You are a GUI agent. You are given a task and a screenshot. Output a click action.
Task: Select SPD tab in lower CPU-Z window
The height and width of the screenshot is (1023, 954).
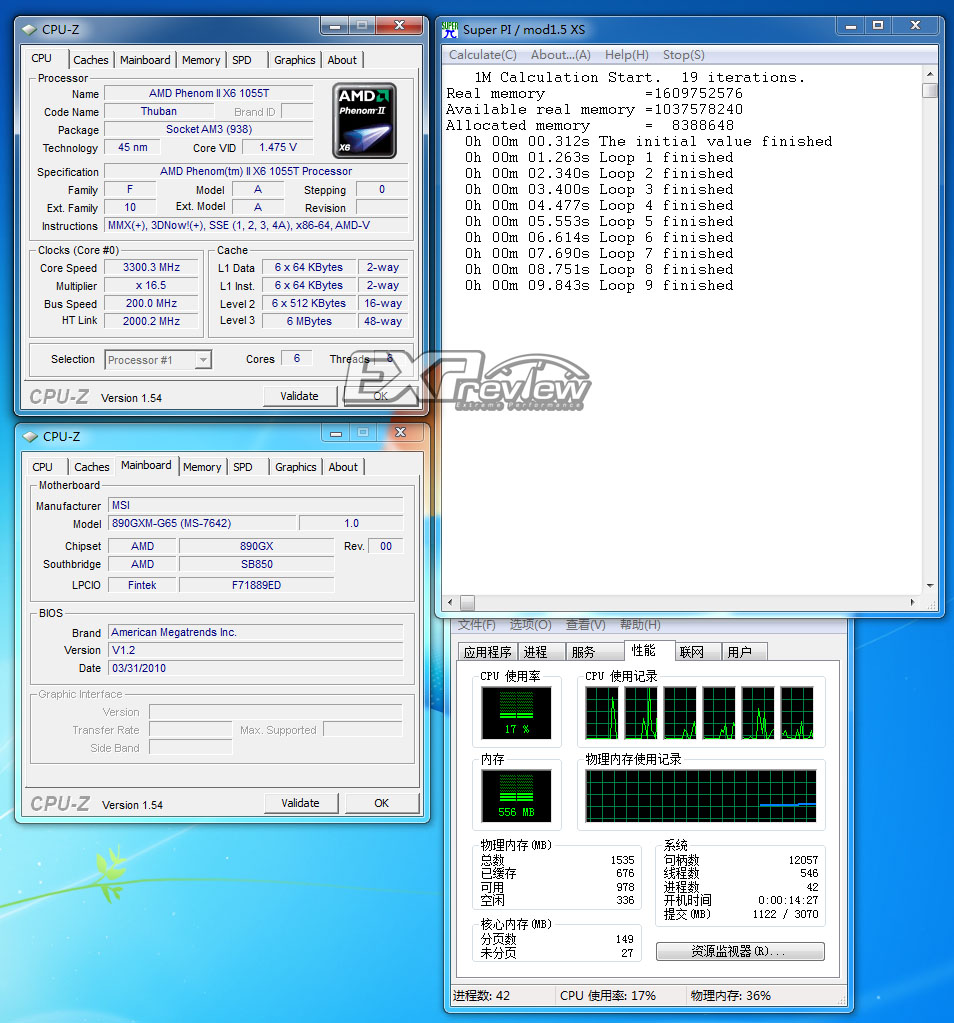coord(243,467)
